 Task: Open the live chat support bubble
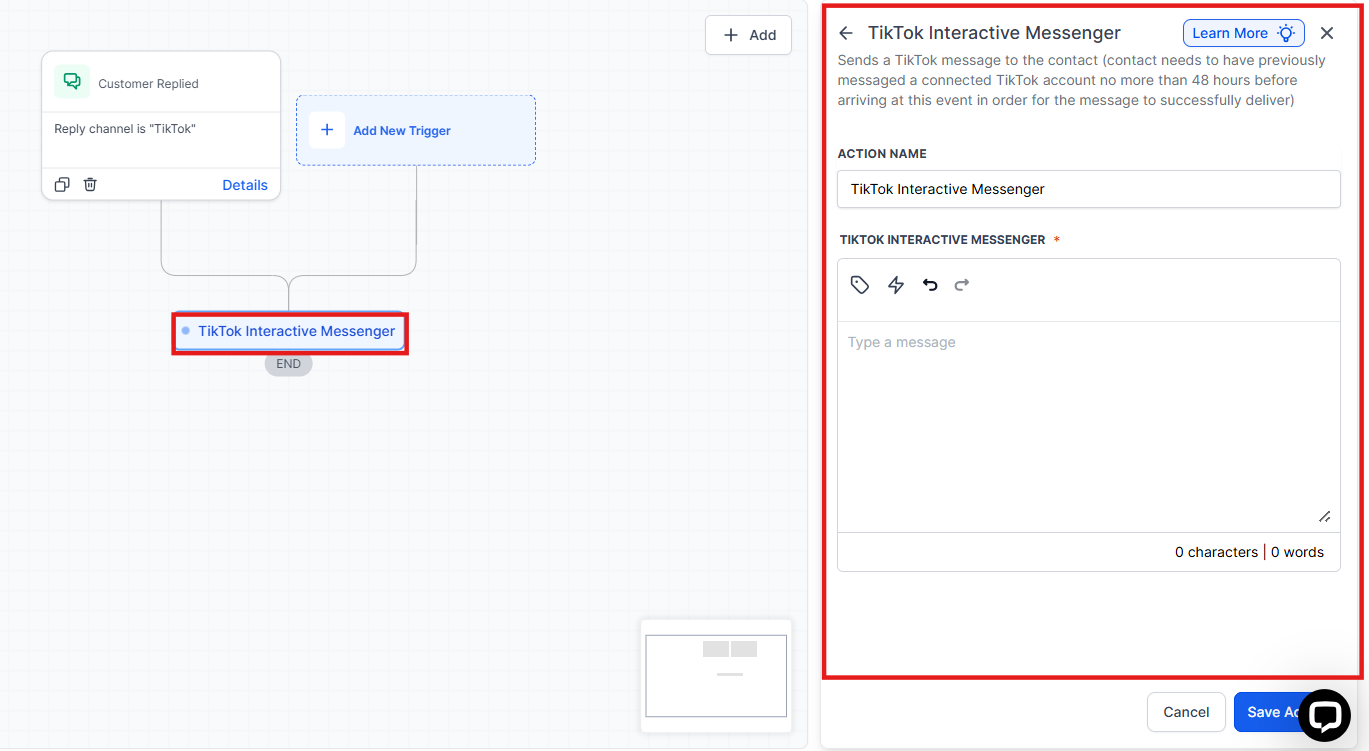(1324, 715)
